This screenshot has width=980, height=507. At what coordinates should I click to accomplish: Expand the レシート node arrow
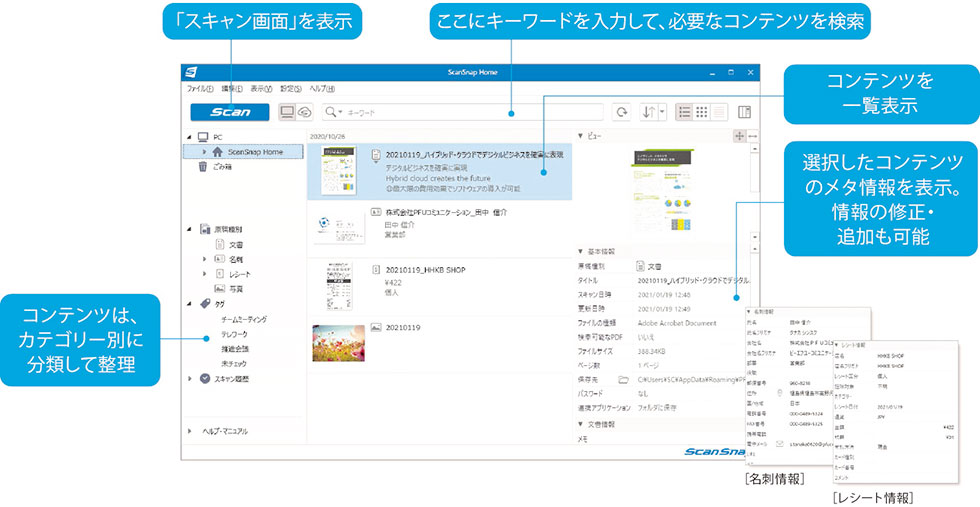point(204,274)
